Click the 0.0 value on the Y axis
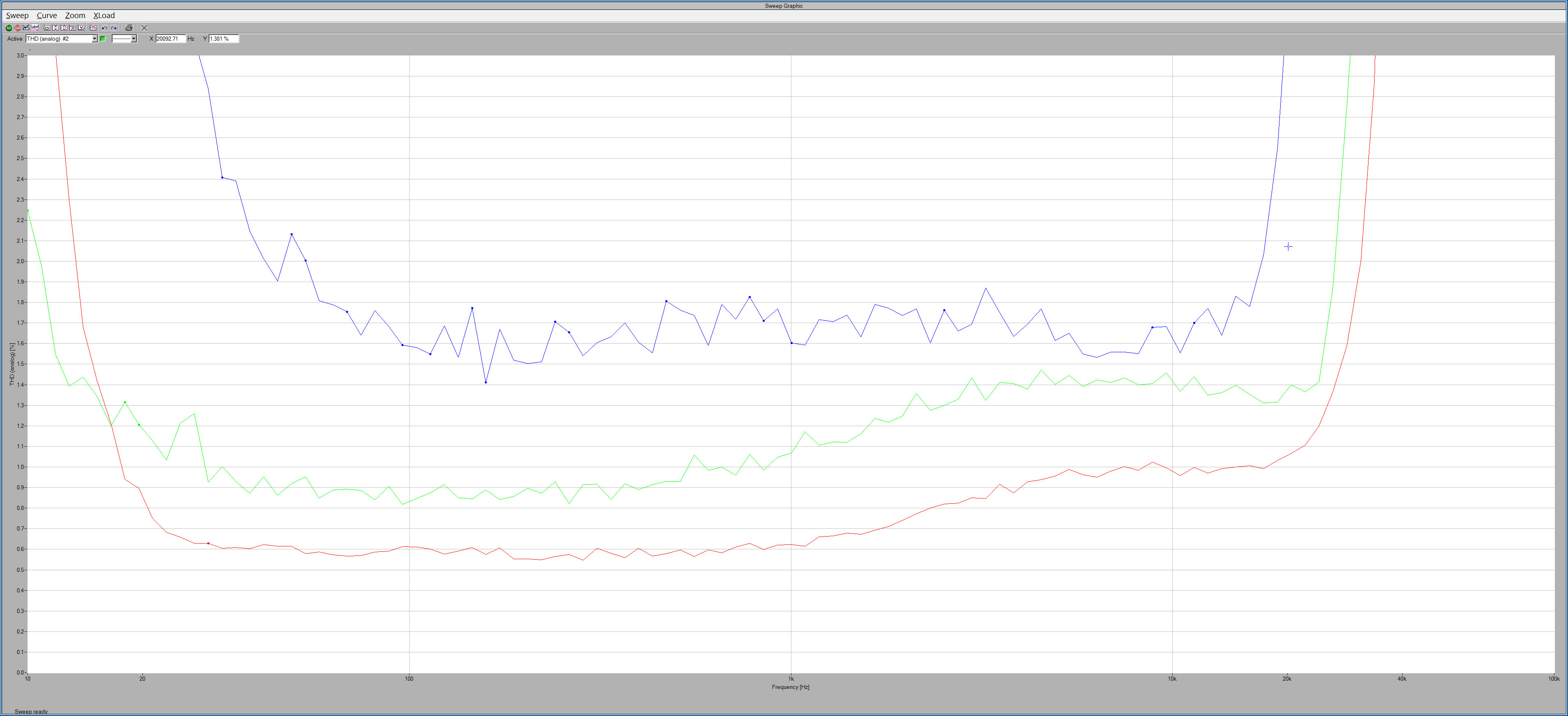Screen dimensions: 1568x716 click(20, 673)
